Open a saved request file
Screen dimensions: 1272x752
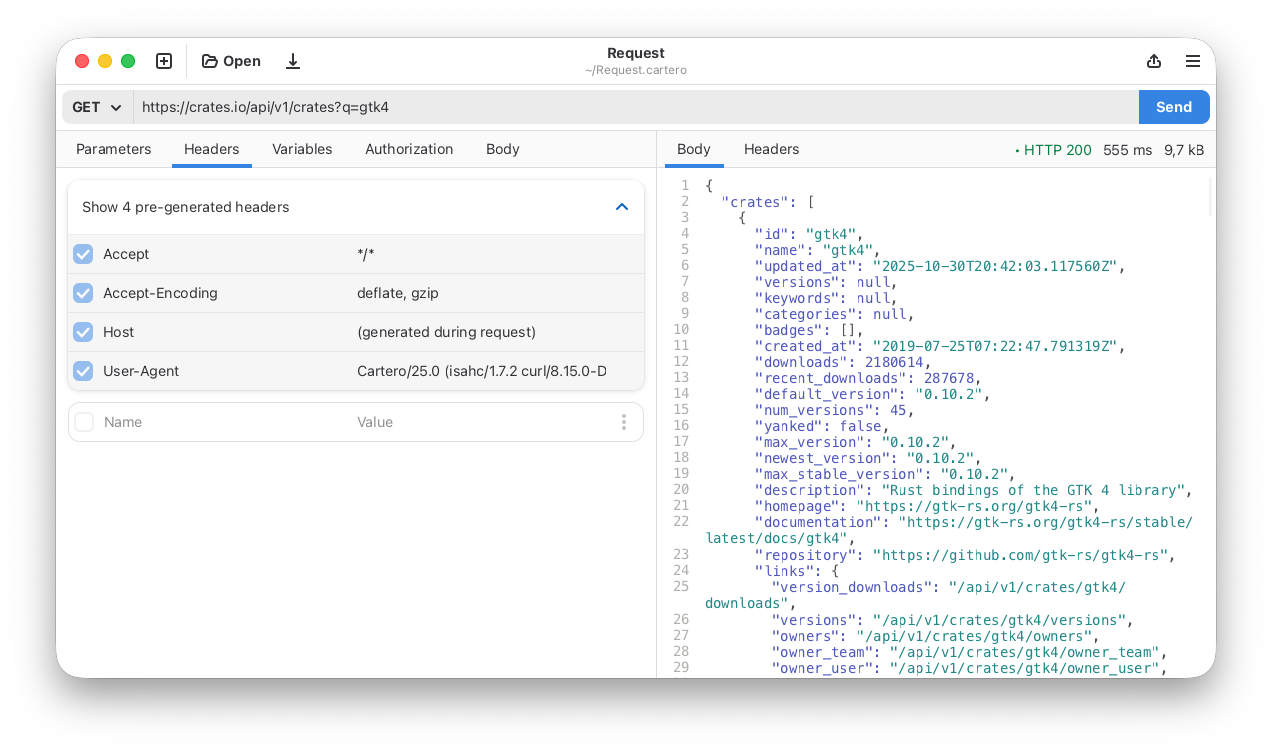230,61
